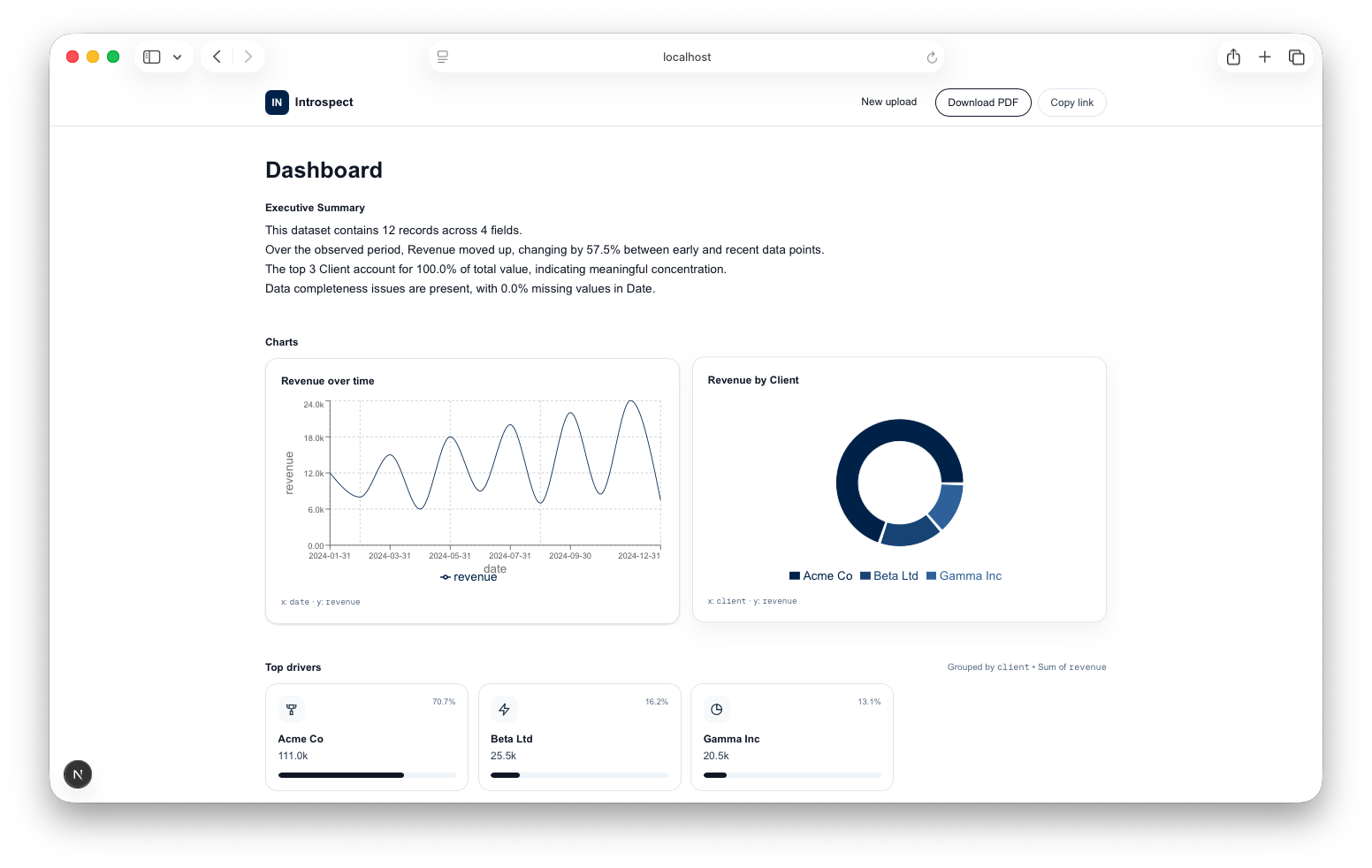This screenshot has width=1372, height=868.
Task: Toggle the Gamma Inc legend entry
Action: [x=964, y=575]
